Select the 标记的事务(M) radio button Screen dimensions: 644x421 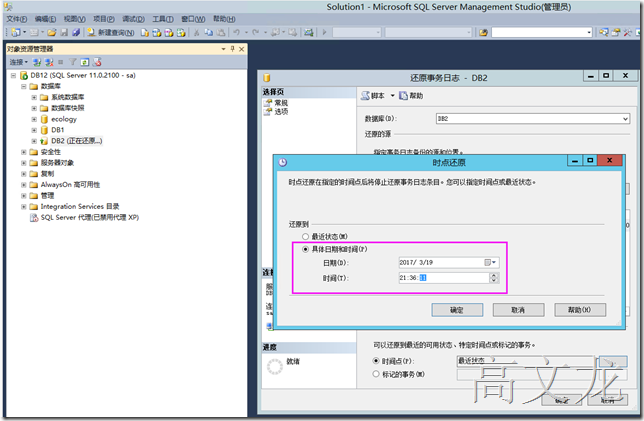click(x=376, y=374)
